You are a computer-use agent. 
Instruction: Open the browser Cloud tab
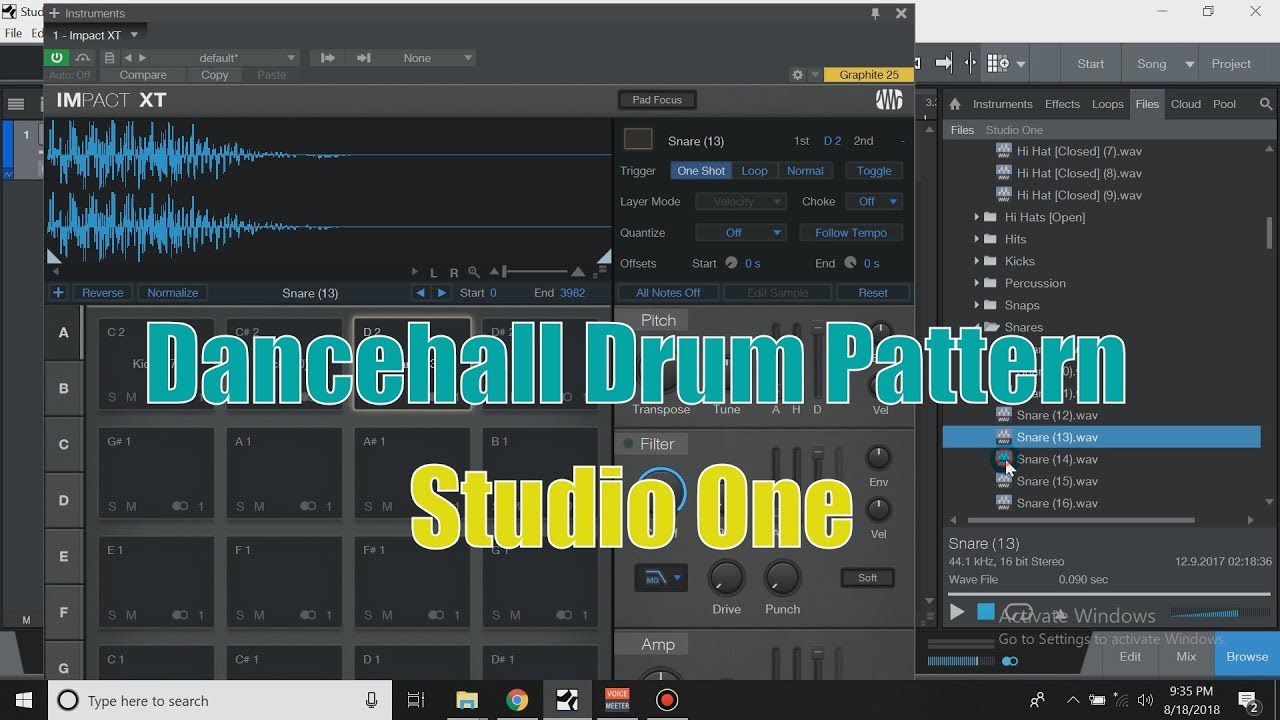click(1186, 104)
